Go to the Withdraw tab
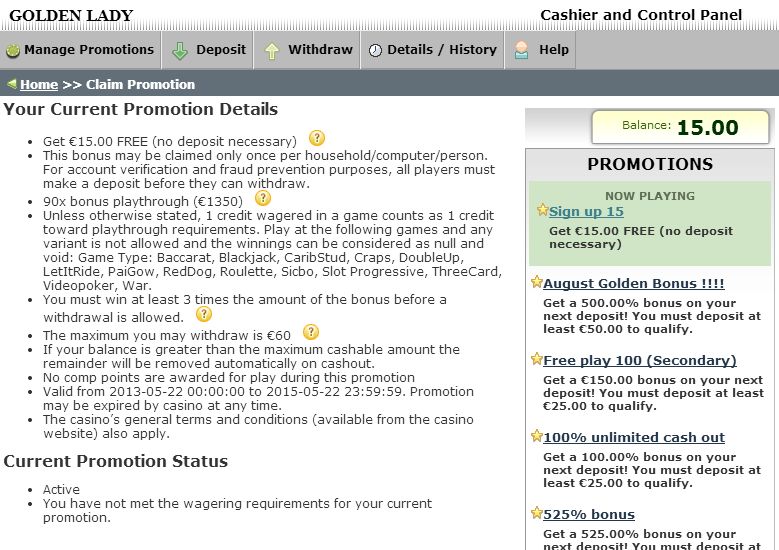This screenshot has width=779, height=550. pos(307,50)
